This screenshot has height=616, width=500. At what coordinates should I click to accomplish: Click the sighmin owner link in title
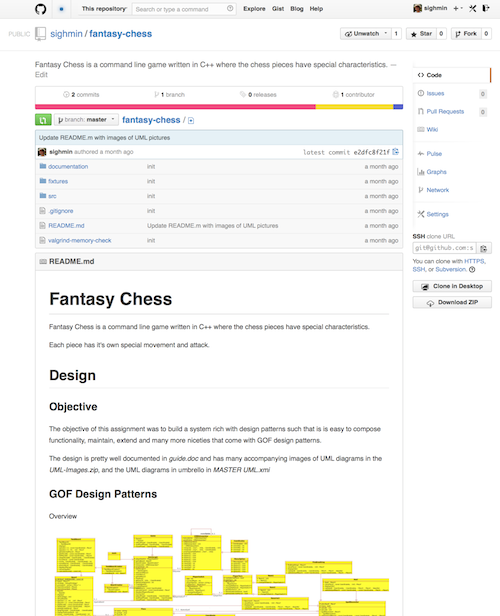coord(66,34)
